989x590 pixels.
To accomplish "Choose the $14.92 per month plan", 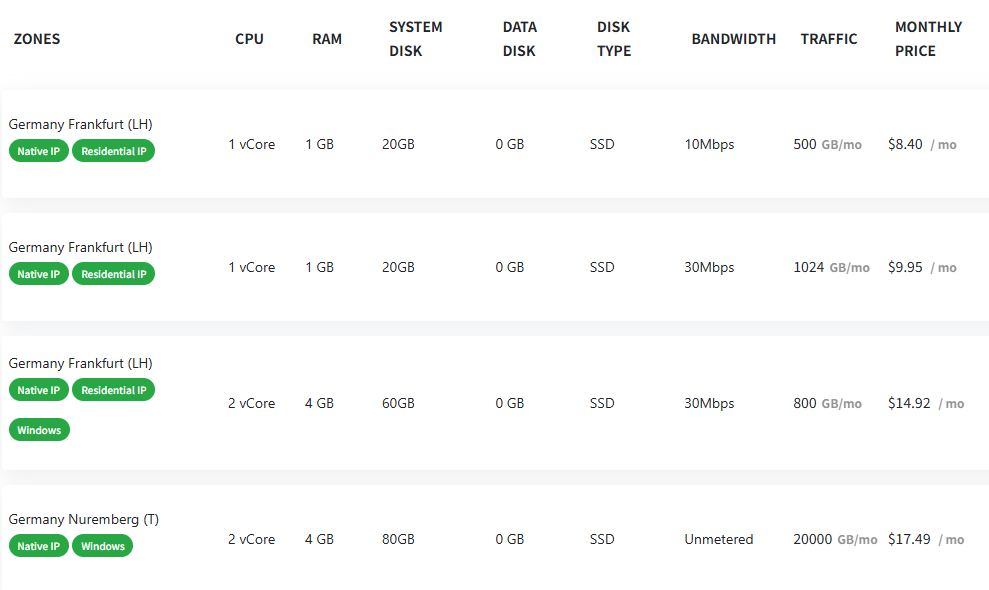I will click(x=495, y=403).
